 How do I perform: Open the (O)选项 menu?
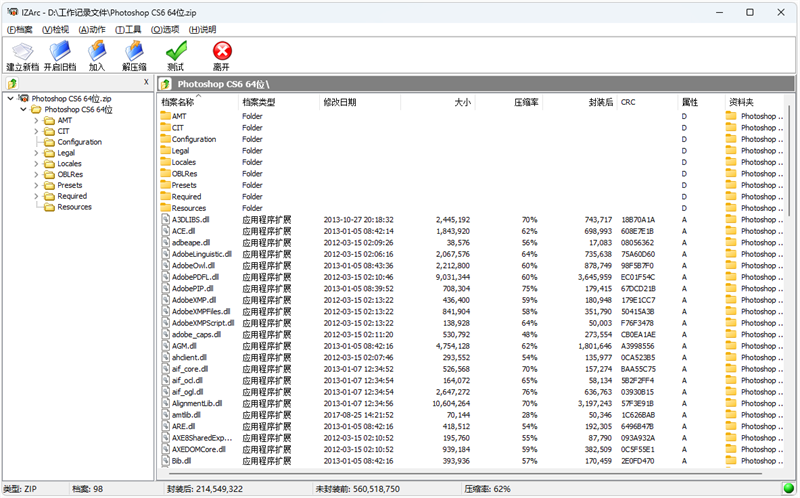coord(165,30)
